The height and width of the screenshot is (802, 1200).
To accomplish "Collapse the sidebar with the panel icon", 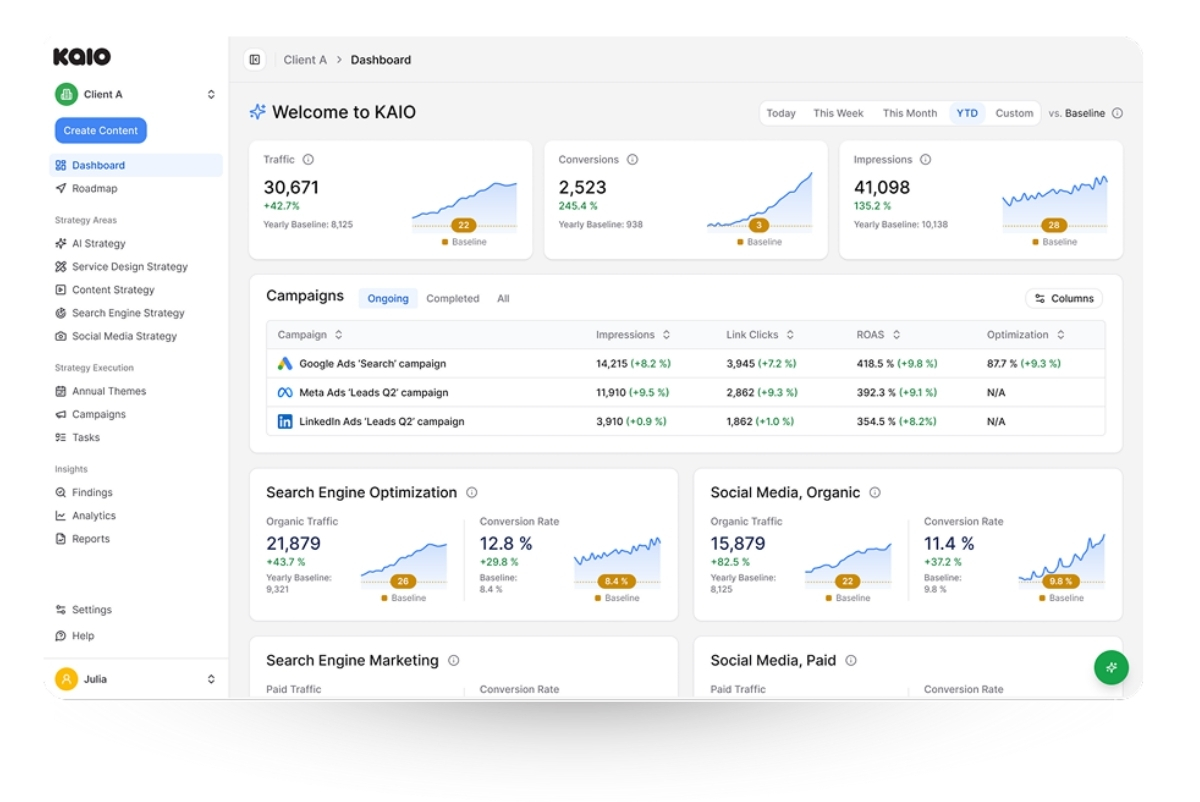I will [255, 59].
